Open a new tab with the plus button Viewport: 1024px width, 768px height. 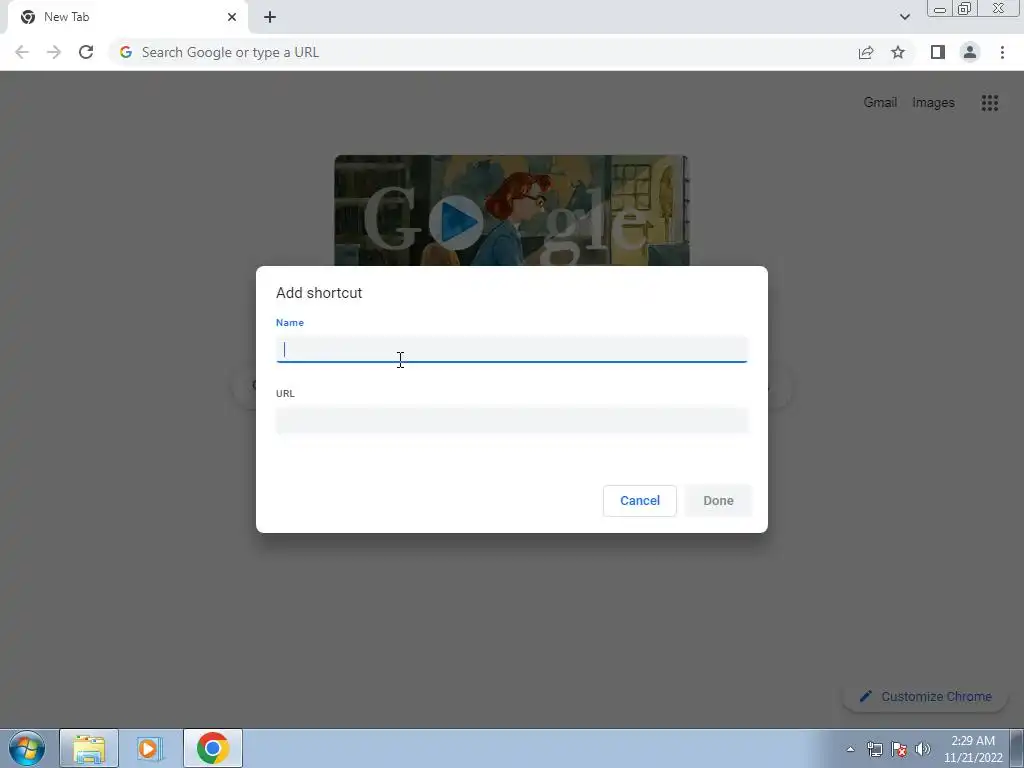[x=270, y=17]
